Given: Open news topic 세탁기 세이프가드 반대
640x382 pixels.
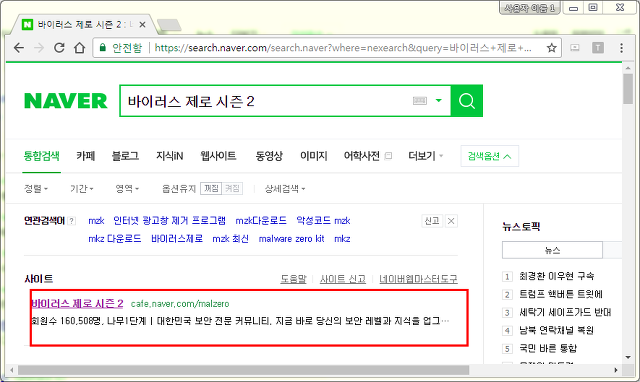Looking at the screenshot, I should [565, 312].
